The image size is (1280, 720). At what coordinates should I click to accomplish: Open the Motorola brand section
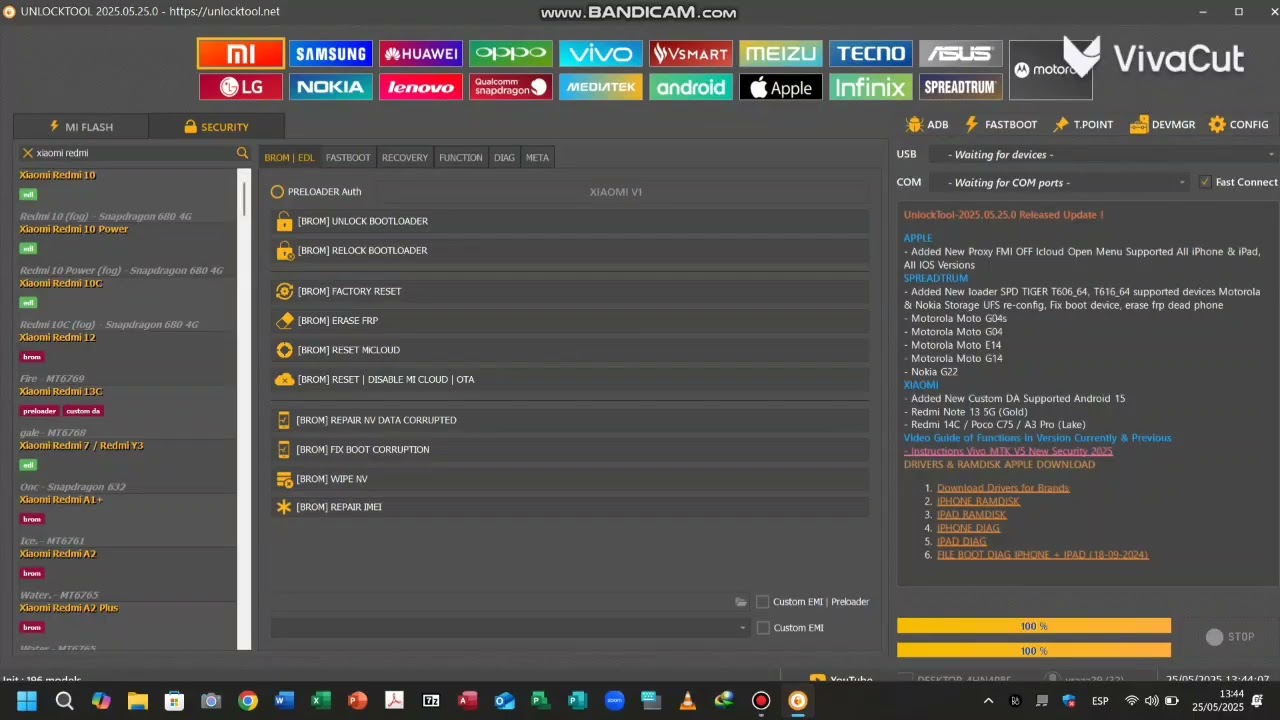tap(1051, 70)
